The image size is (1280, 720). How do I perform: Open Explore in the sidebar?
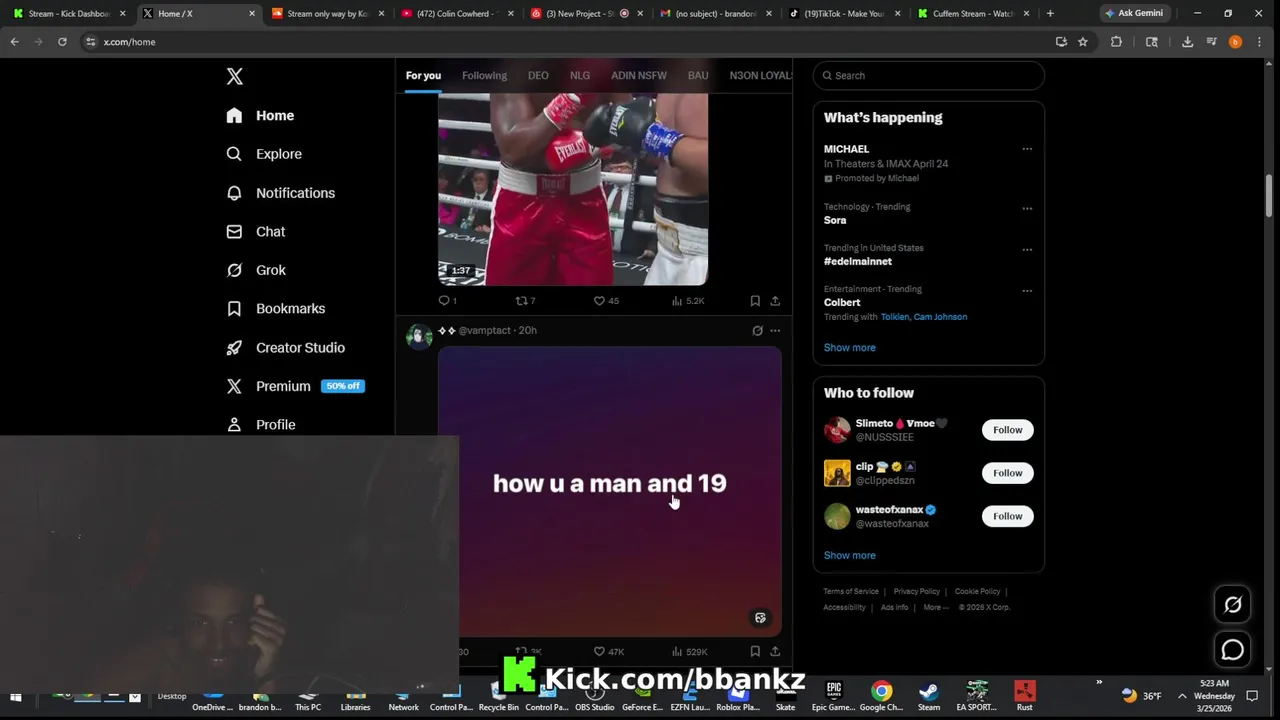click(264, 154)
